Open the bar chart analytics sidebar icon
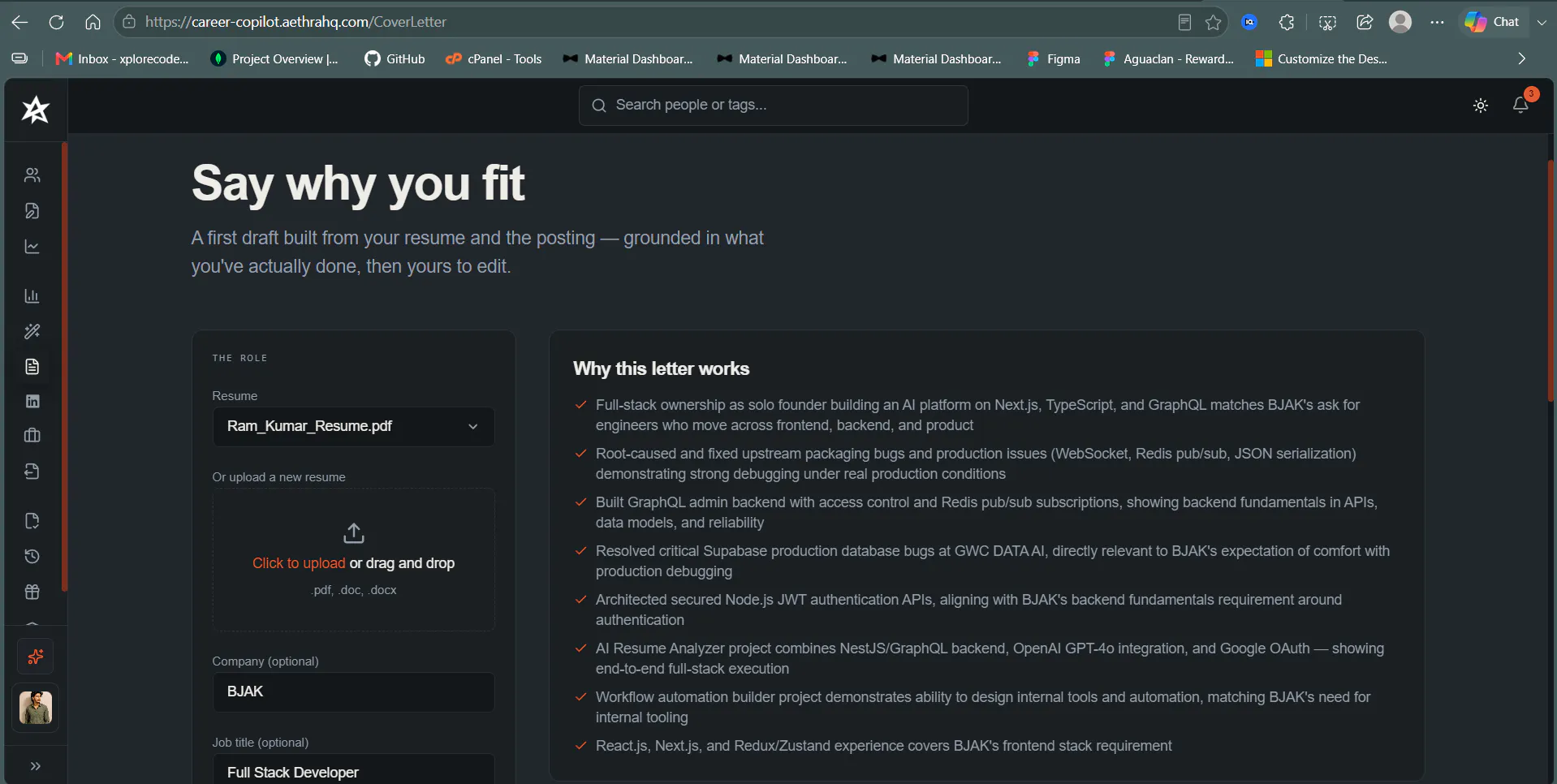Screen dimensions: 1557x784 tap(32, 296)
